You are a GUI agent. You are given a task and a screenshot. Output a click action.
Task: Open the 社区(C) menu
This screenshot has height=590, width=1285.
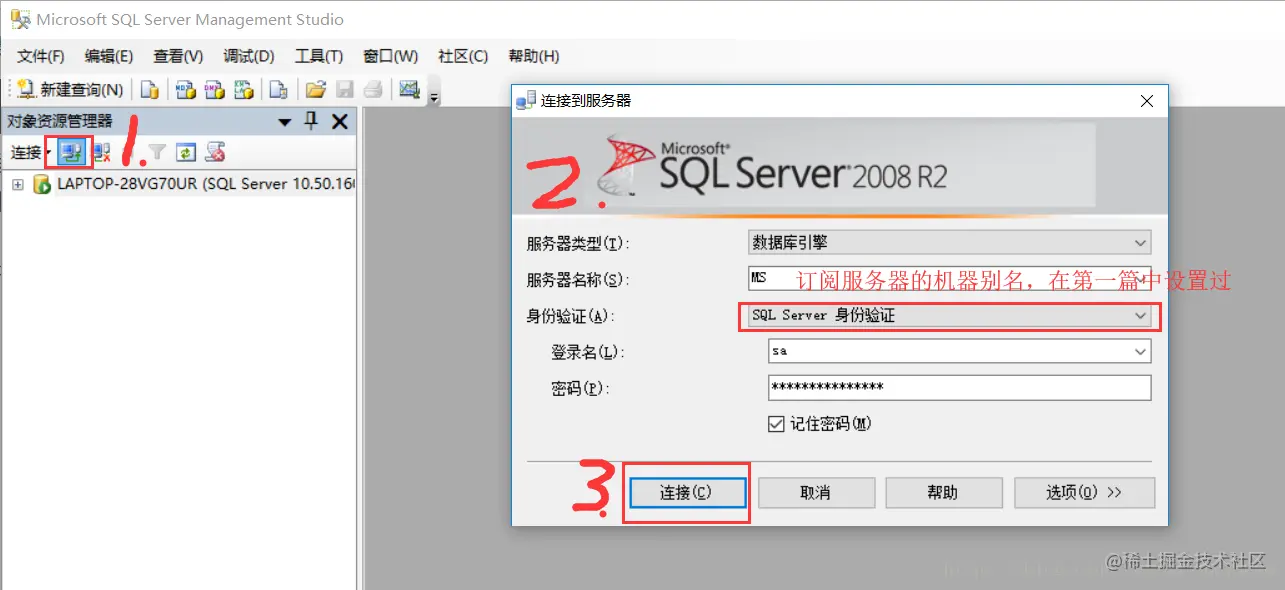[463, 56]
